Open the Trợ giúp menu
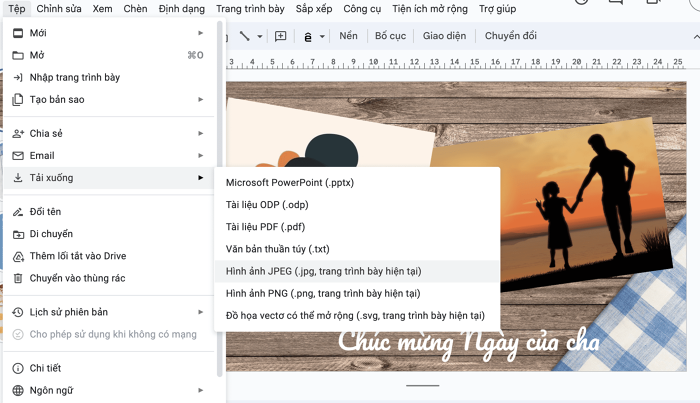700x403 pixels. point(497,8)
